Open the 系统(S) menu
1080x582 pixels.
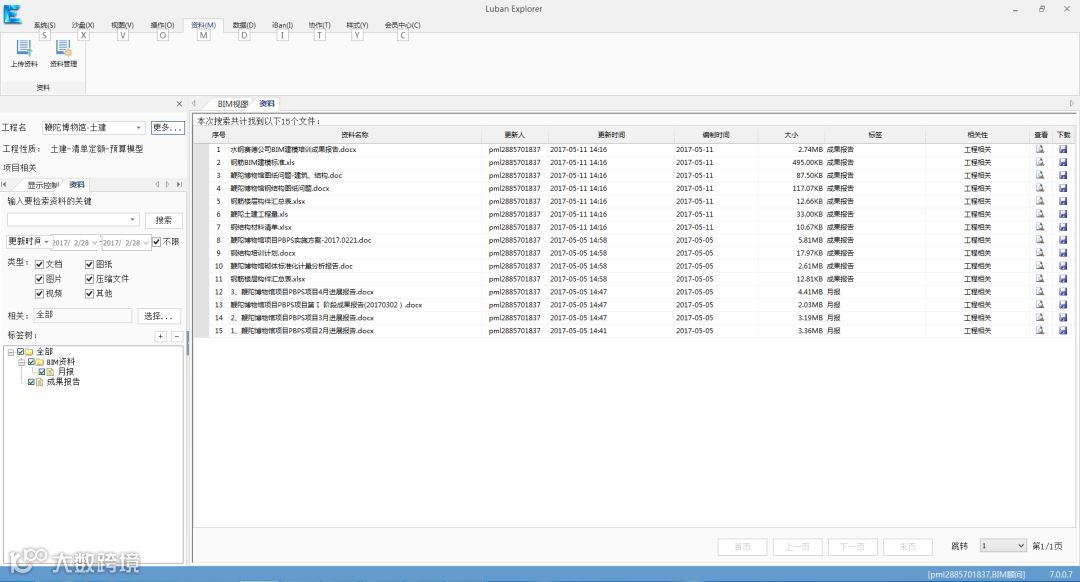point(45,25)
